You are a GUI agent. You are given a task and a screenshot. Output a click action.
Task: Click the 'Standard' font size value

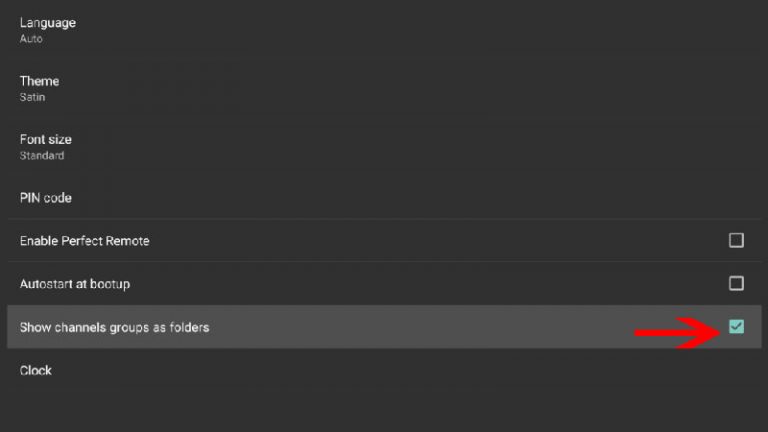(x=42, y=155)
